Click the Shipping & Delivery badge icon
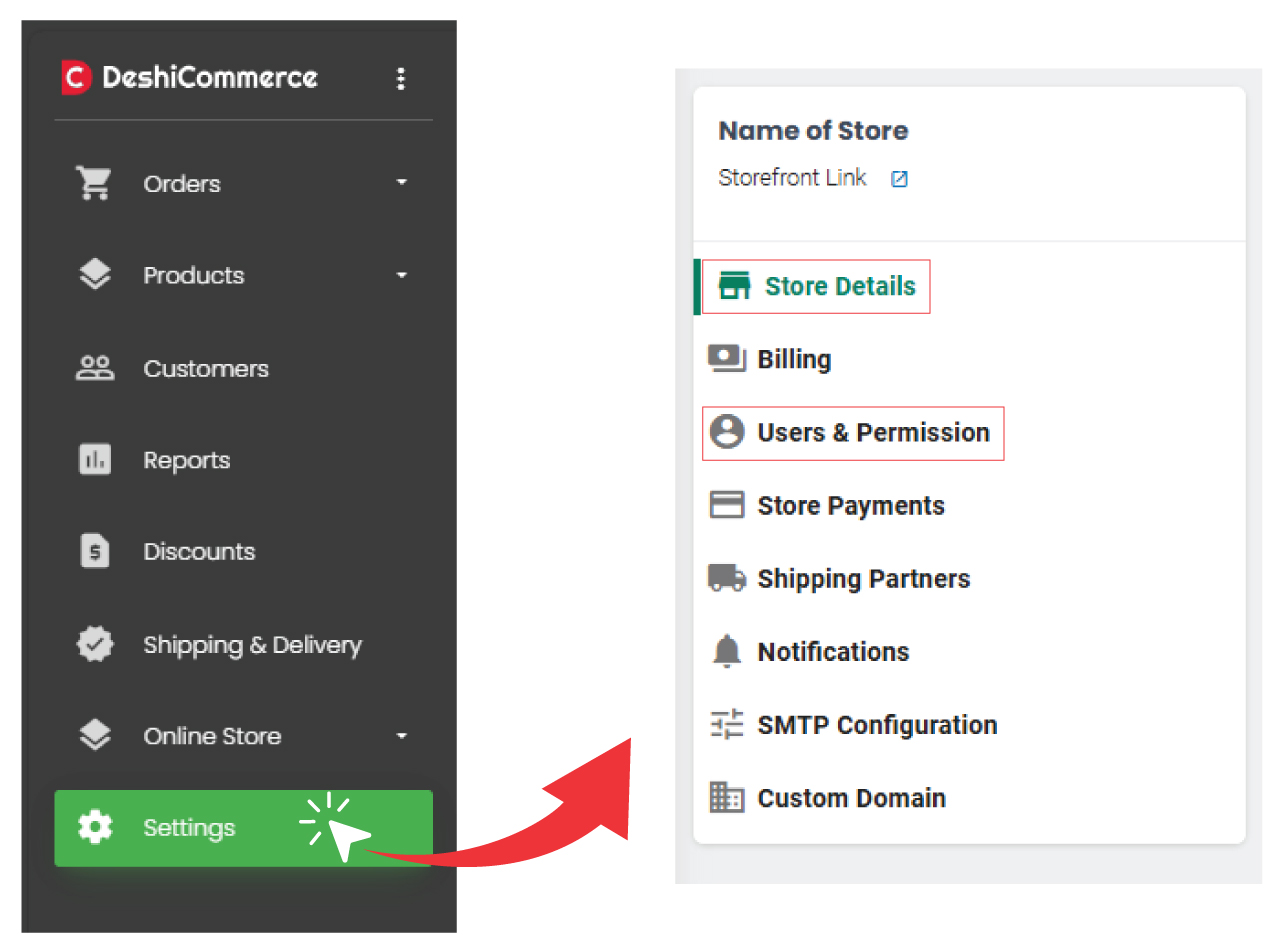Image resolution: width=1280 pixels, height=952 pixels. pos(95,644)
